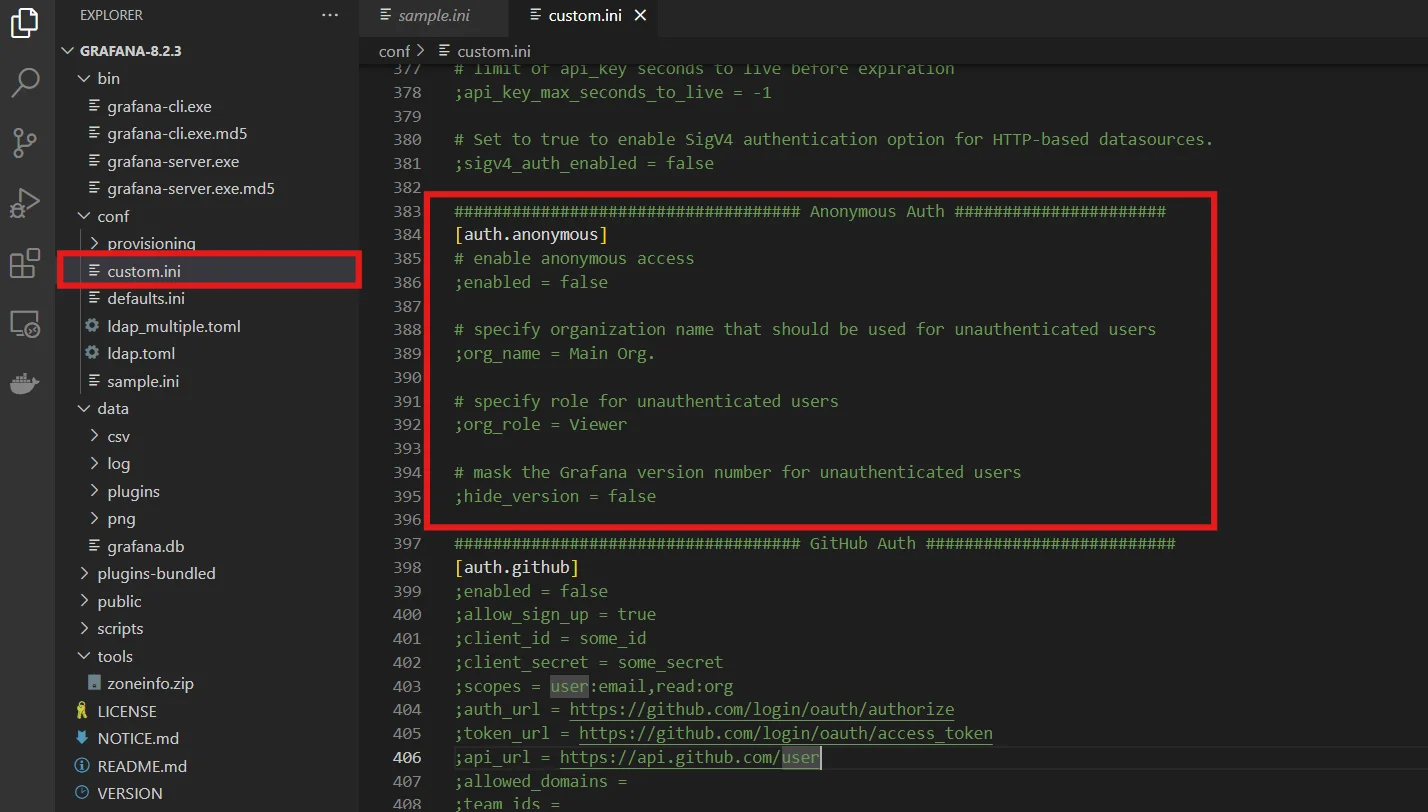The image size is (1428, 812).
Task: Open the Docker view icon
Action: point(25,385)
